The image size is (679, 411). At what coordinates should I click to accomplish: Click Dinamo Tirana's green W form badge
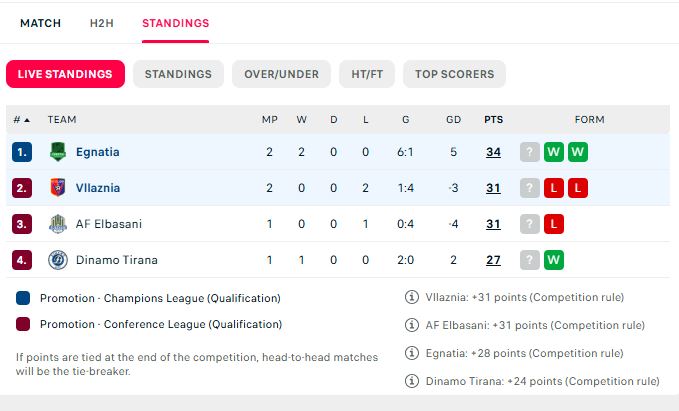tap(554, 260)
